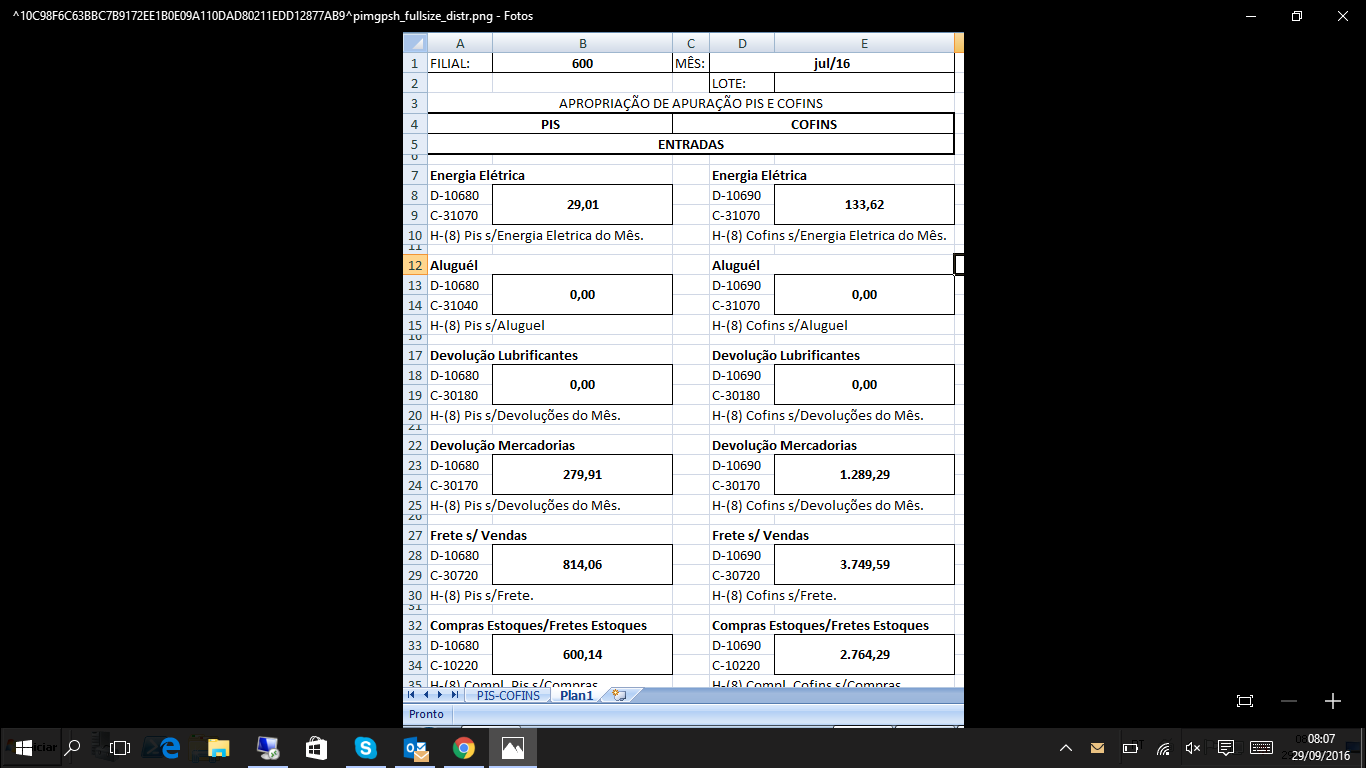Screen dimensions: 1366x768
Task: Click the select-all corner of the spreadsheet
Action: [415, 43]
